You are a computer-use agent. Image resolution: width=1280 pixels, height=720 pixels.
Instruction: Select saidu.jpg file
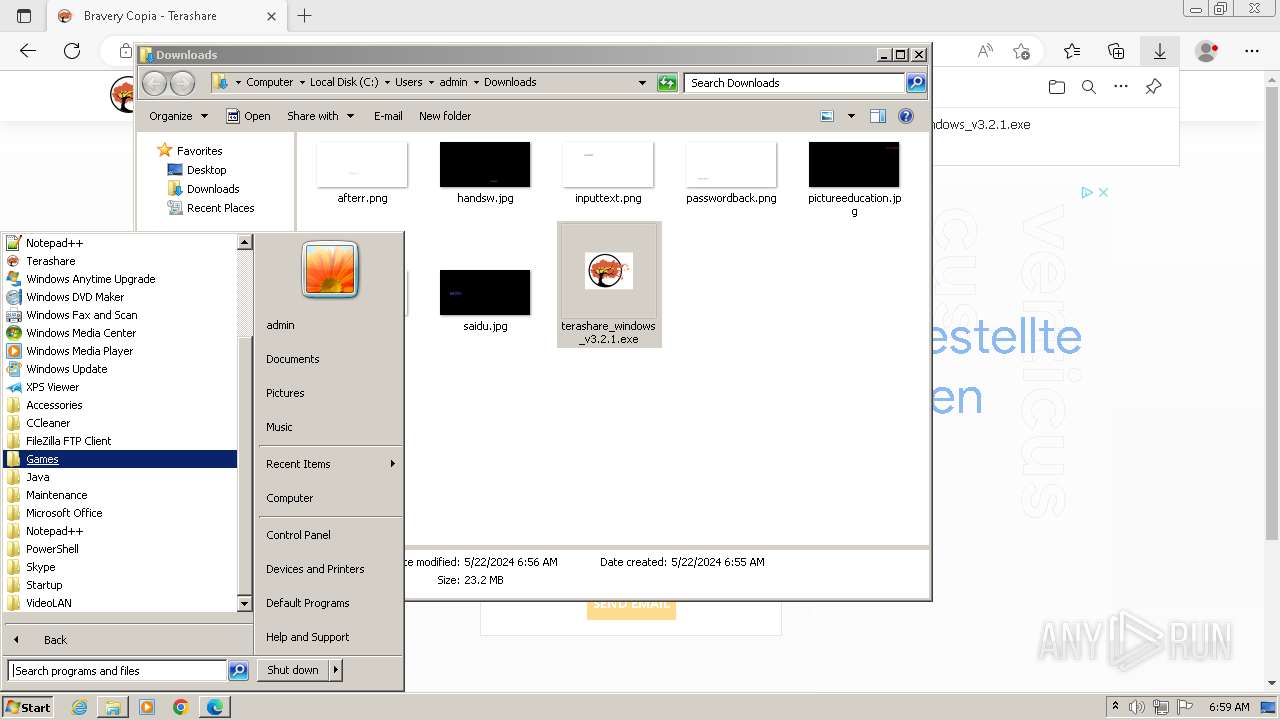pos(485,300)
